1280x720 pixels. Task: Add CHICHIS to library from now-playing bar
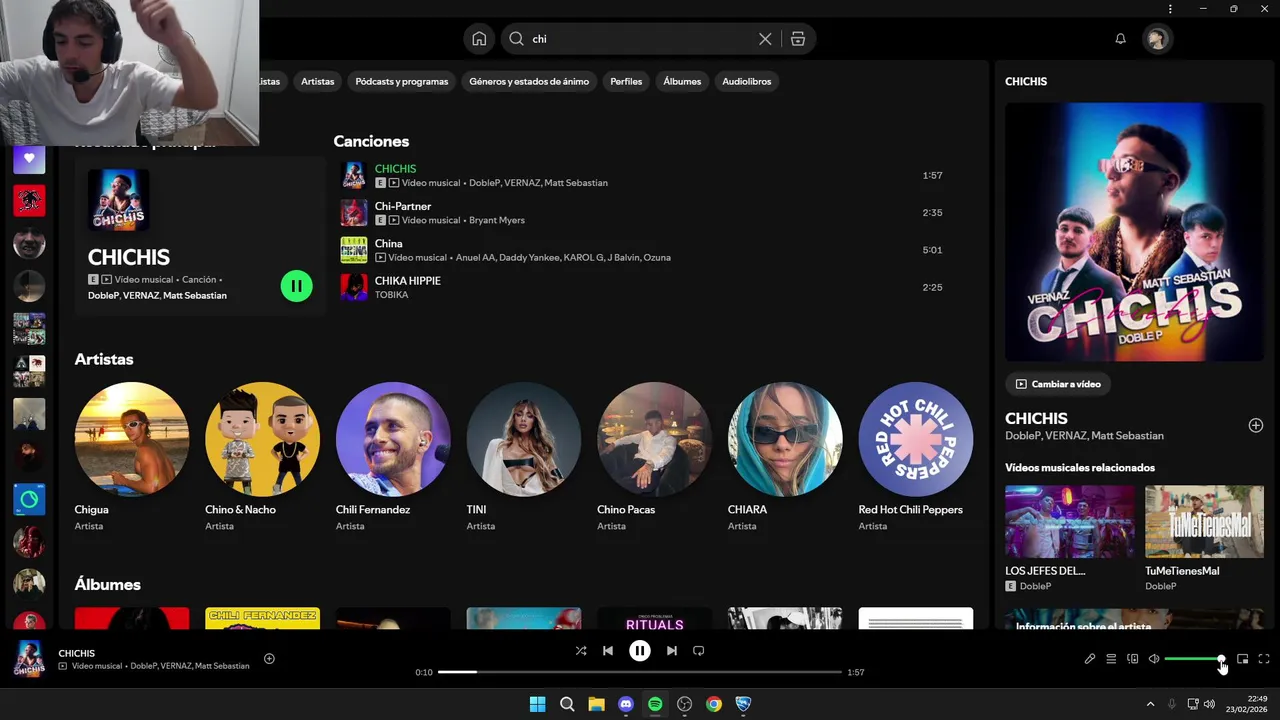(269, 658)
